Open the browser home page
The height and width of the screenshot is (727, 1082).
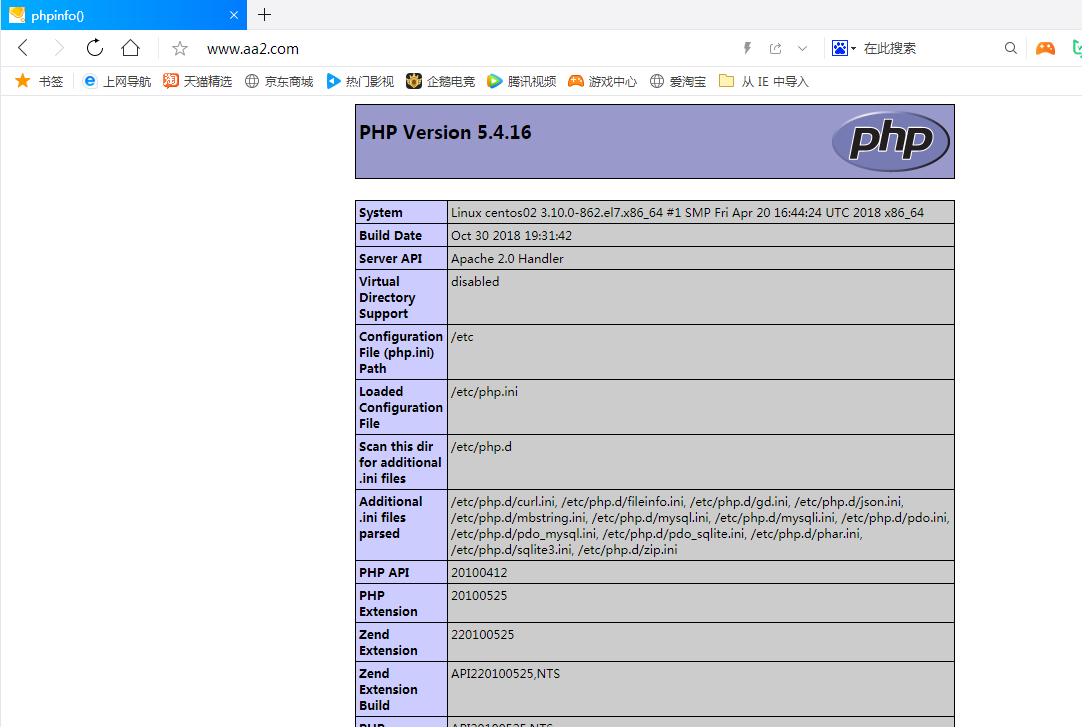click(130, 48)
